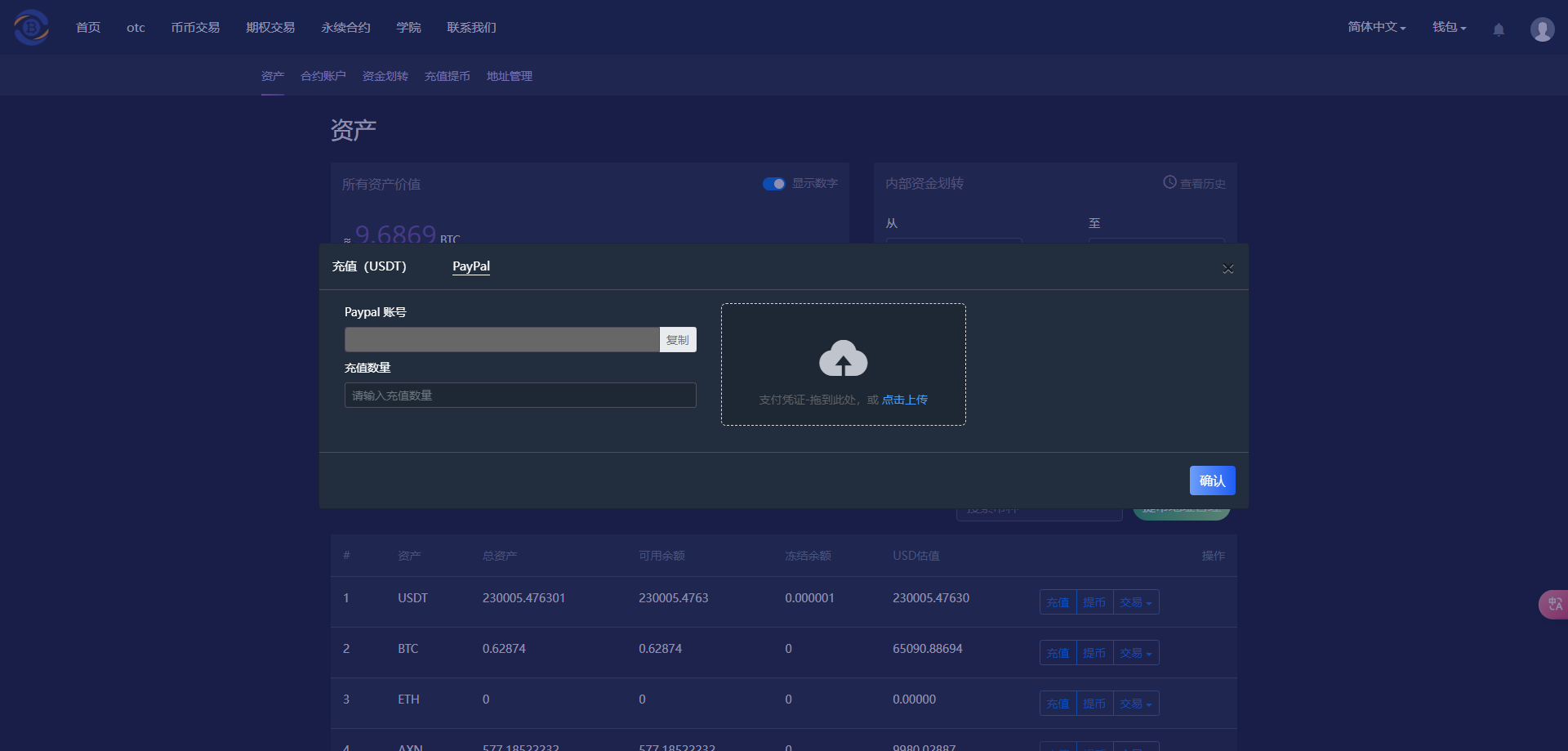Copy the PayPal account with 复制
The height and width of the screenshot is (751, 1568).
click(x=677, y=340)
